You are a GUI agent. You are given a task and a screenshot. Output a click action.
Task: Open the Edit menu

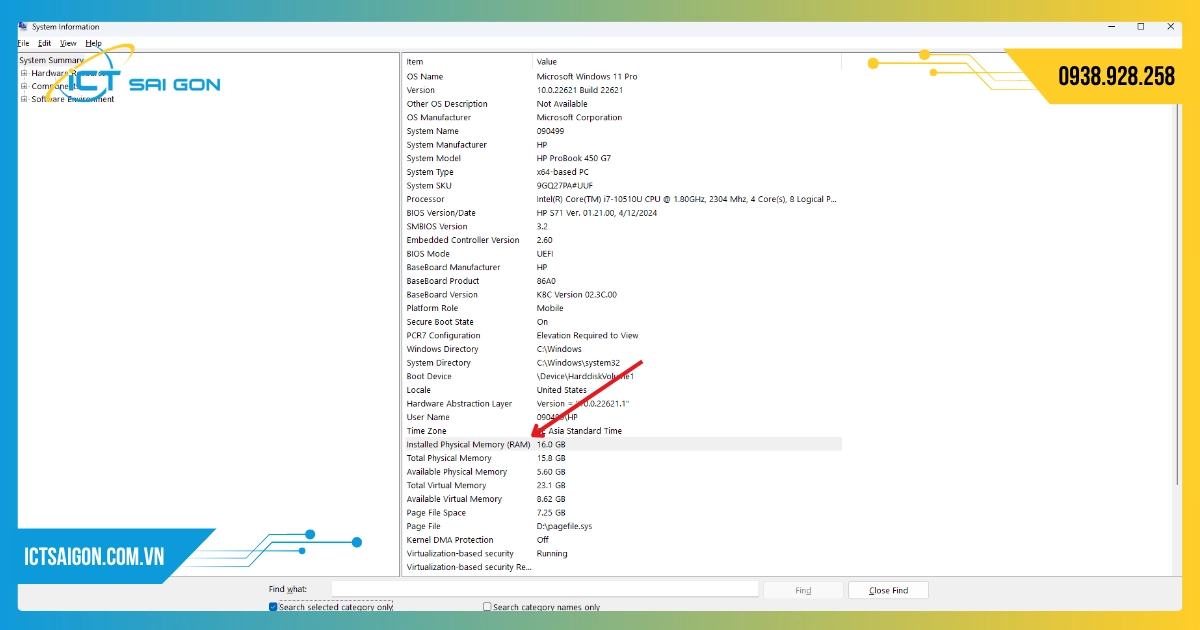pos(45,44)
